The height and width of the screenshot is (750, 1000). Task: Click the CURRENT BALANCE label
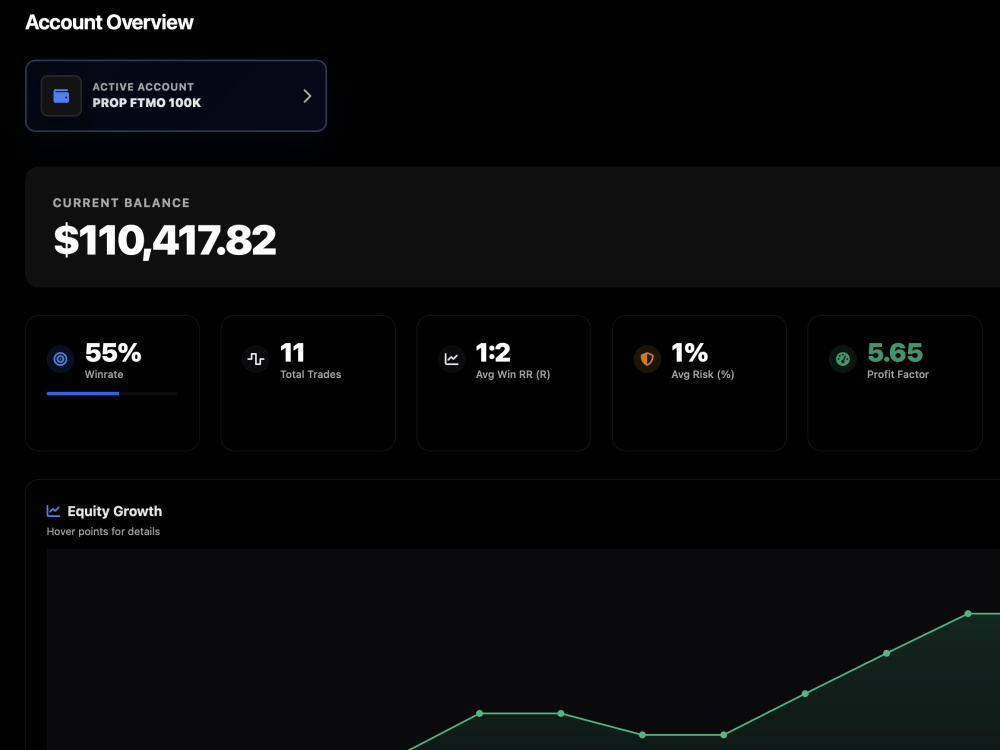pyautogui.click(x=121, y=203)
